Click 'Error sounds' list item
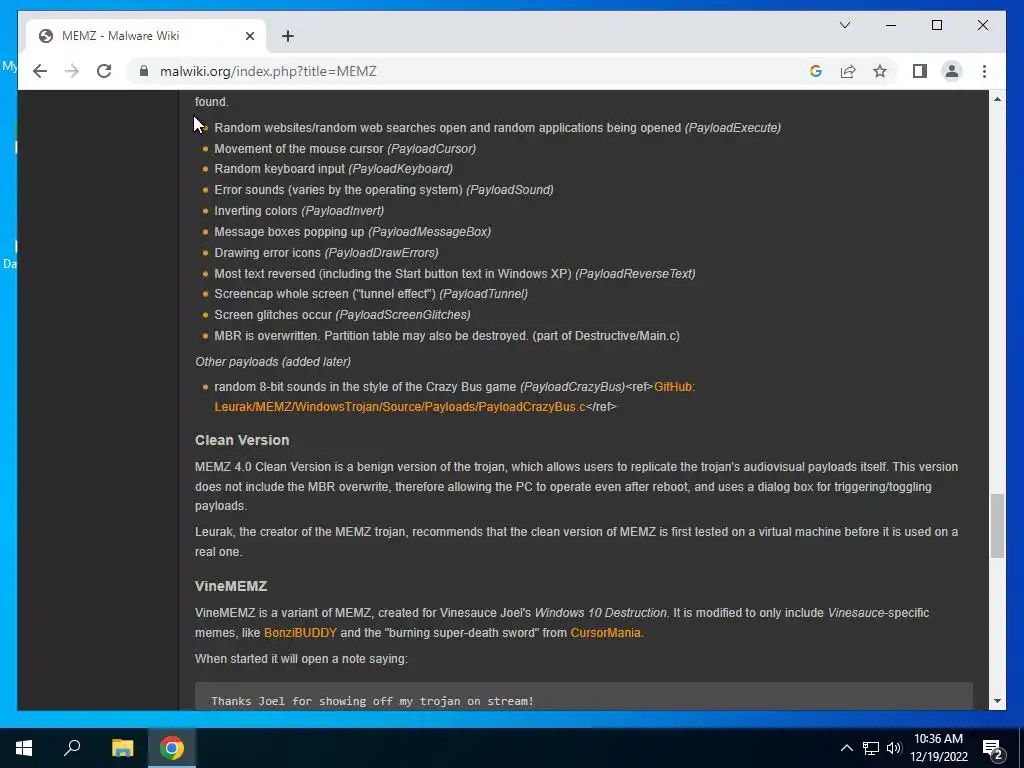Image resolution: width=1024 pixels, height=768 pixels. [x=383, y=189]
